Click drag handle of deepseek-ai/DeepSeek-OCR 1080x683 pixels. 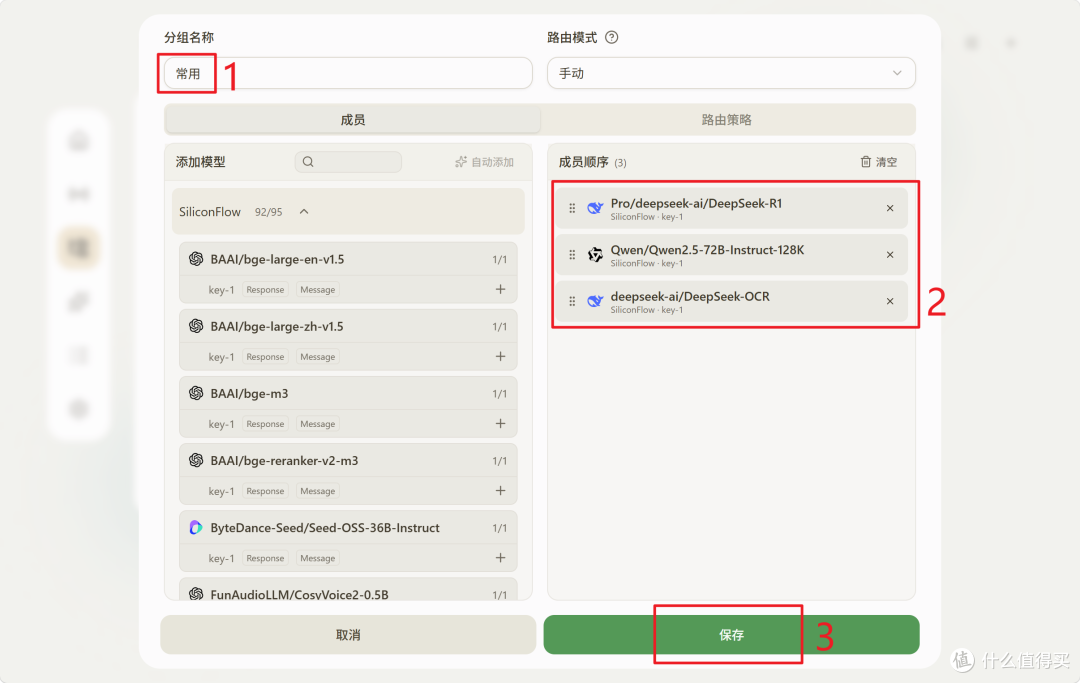tap(572, 301)
